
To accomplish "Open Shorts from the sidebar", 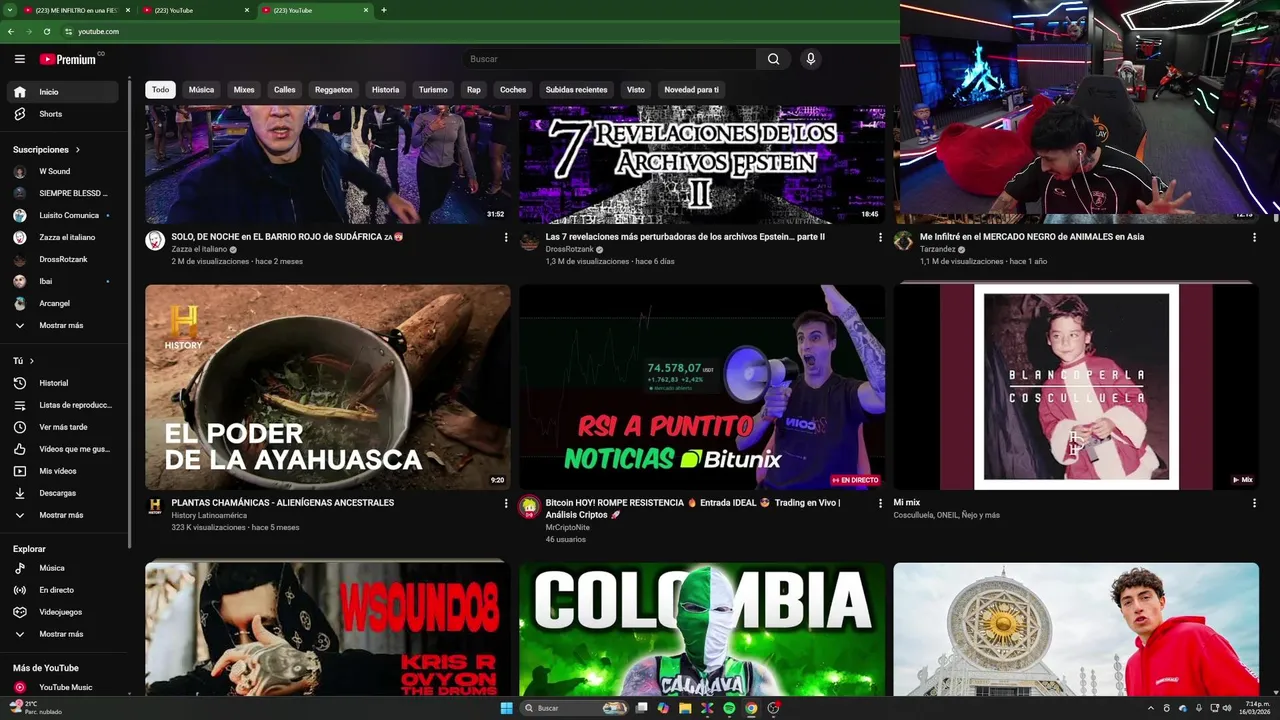I will [62, 114].
